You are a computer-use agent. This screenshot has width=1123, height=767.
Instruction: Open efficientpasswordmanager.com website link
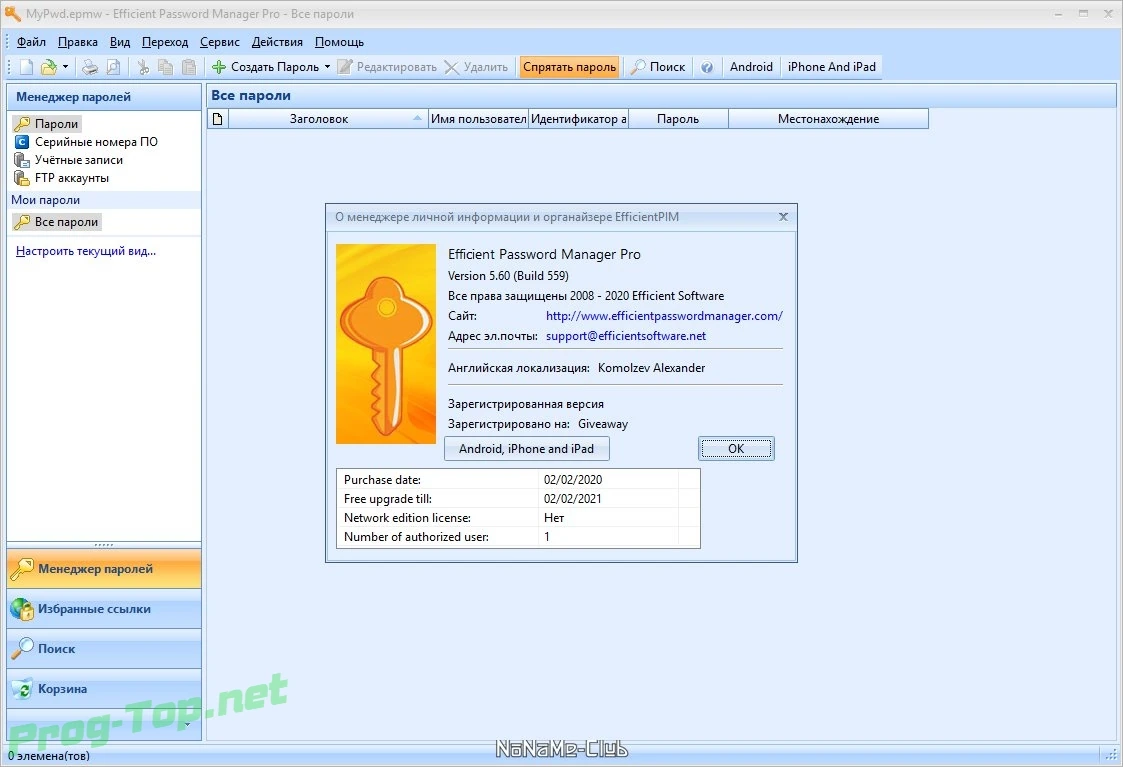point(664,316)
